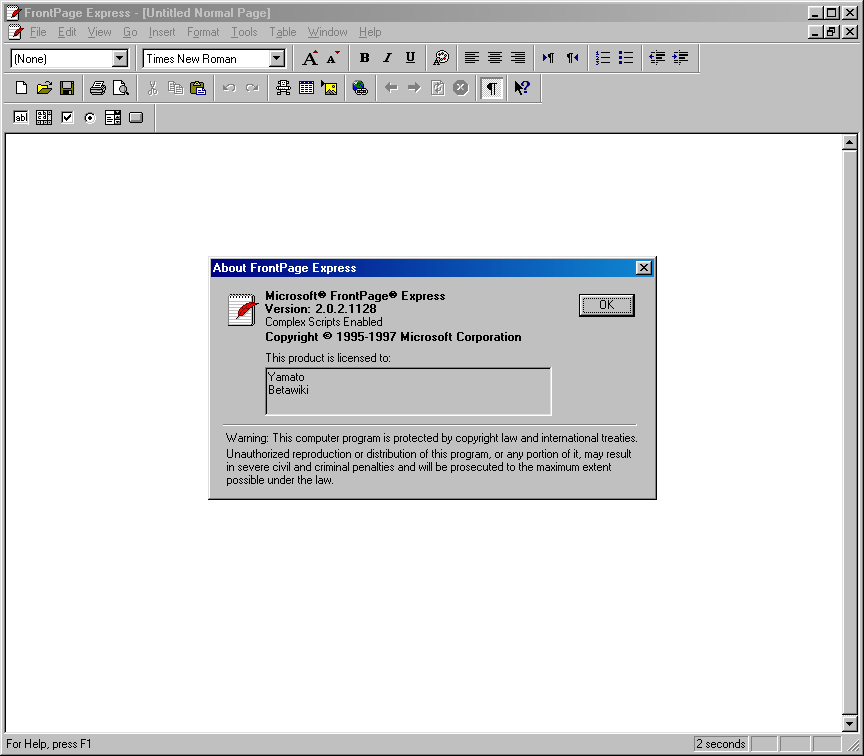Screen dimensions: 864x756
Task: Open the Window menu
Action: coord(327,32)
